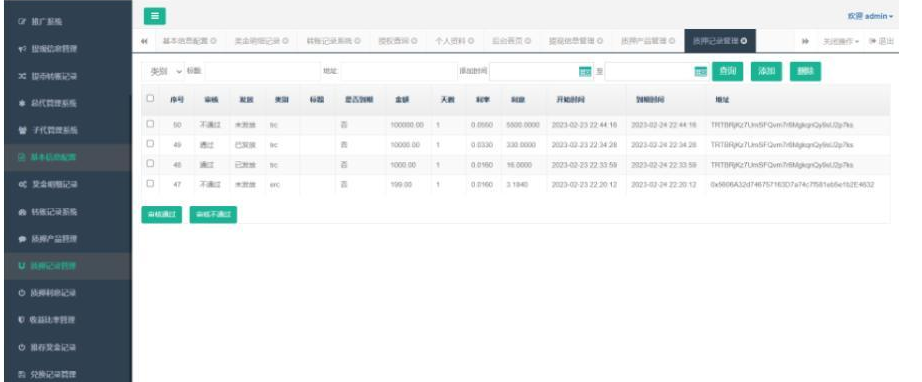Click the 金额 column header
This screenshot has width=922, height=382.
click(401, 100)
